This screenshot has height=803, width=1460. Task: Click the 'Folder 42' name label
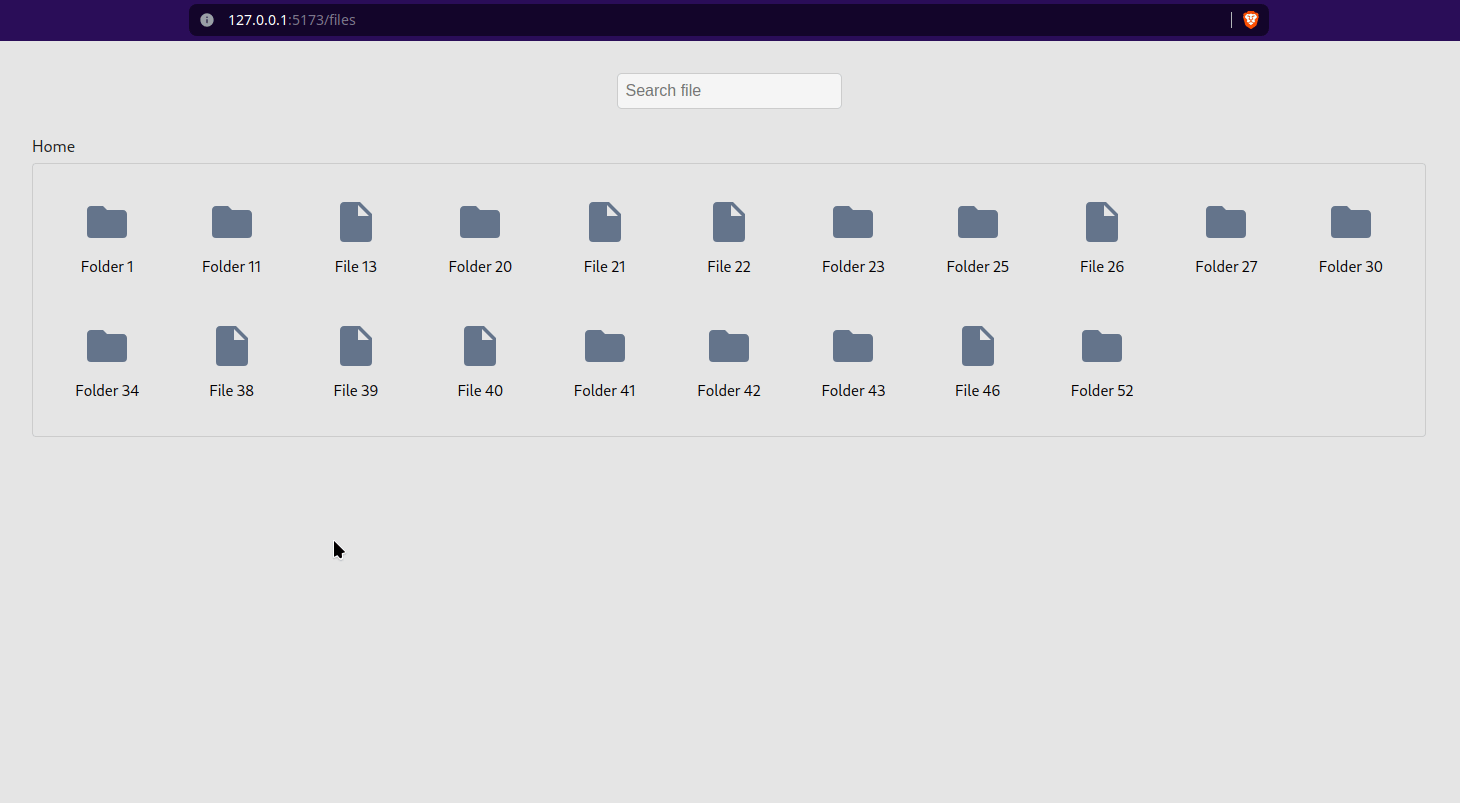coord(729,391)
